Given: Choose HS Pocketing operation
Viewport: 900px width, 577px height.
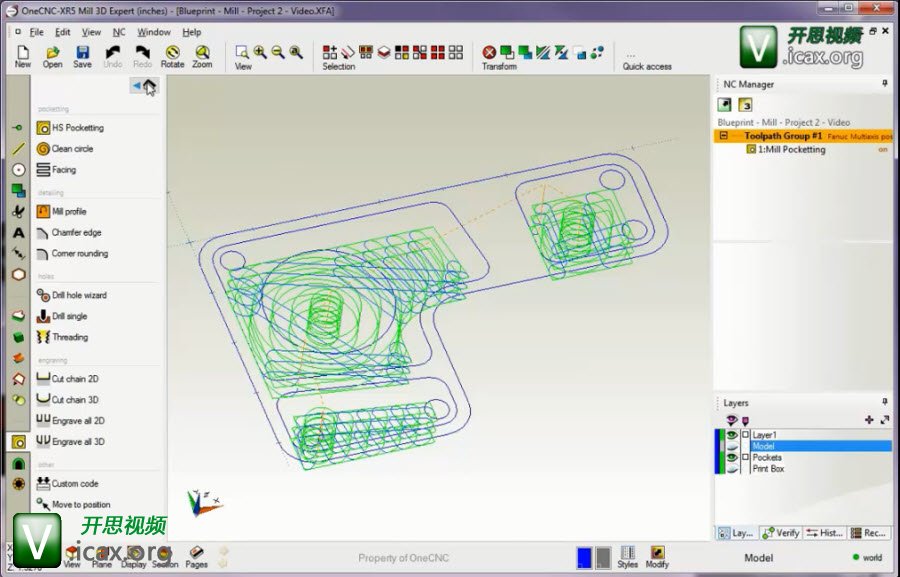Looking at the screenshot, I should click(x=71, y=127).
